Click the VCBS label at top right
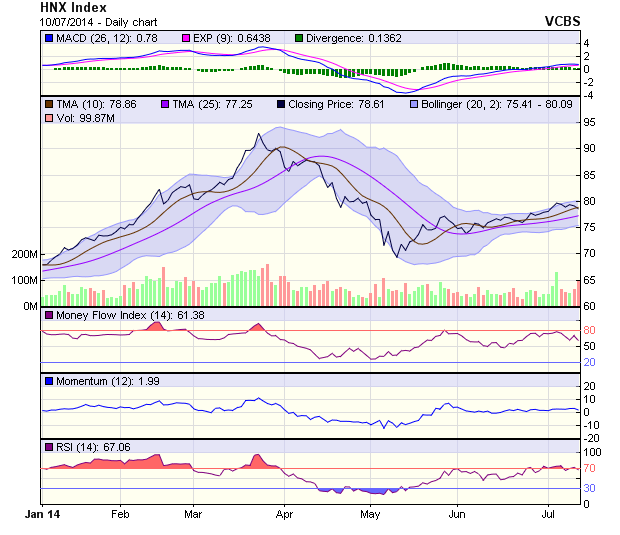 562,20
